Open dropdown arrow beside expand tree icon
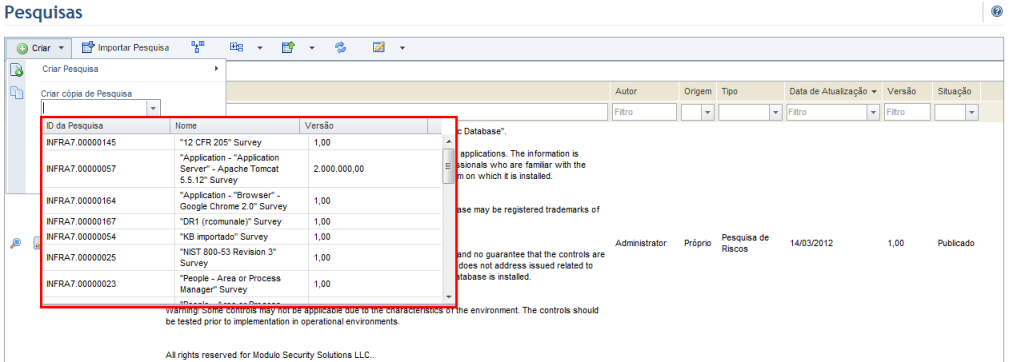 tap(260, 48)
